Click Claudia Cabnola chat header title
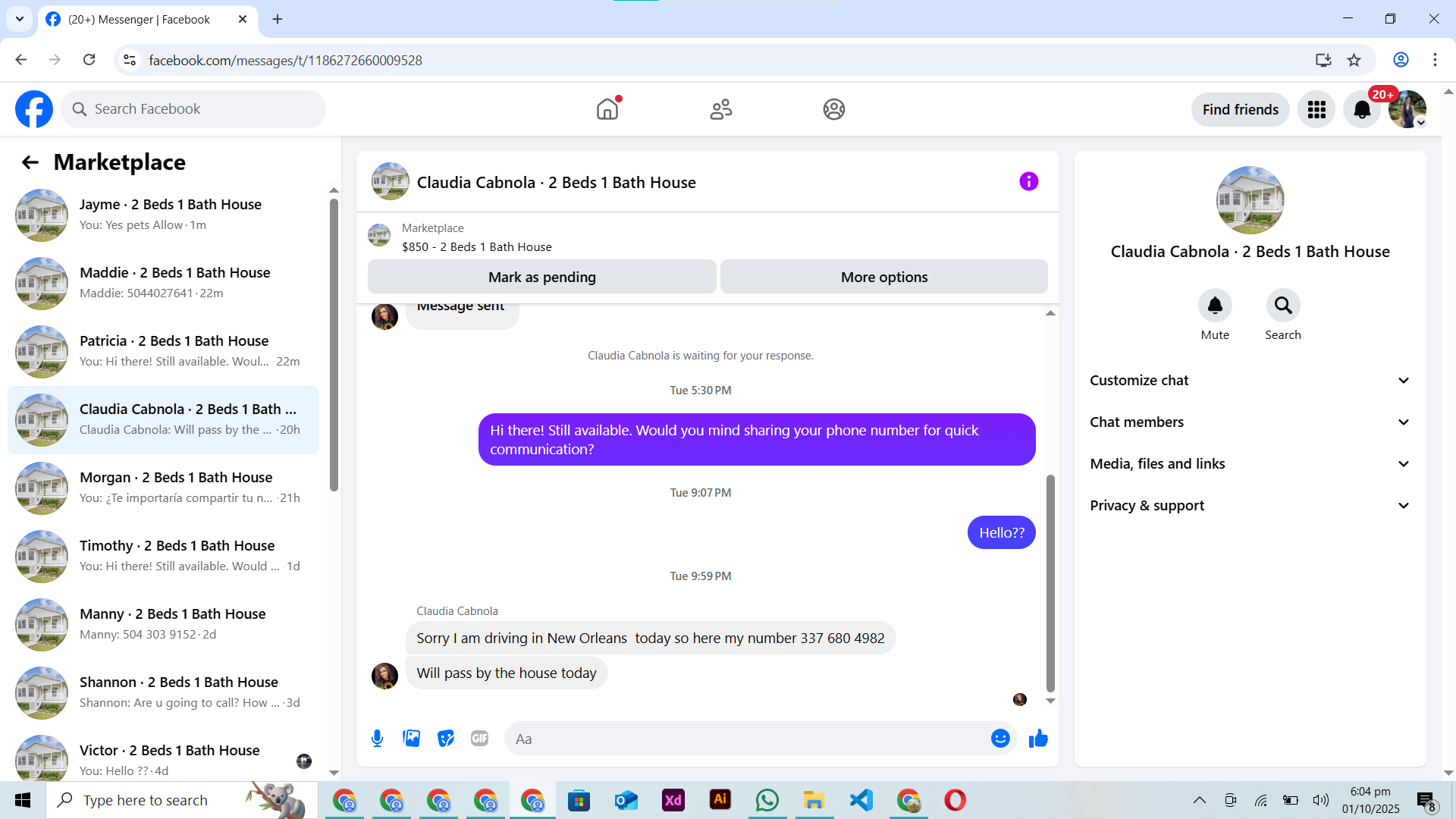The image size is (1456, 819). pos(556,183)
